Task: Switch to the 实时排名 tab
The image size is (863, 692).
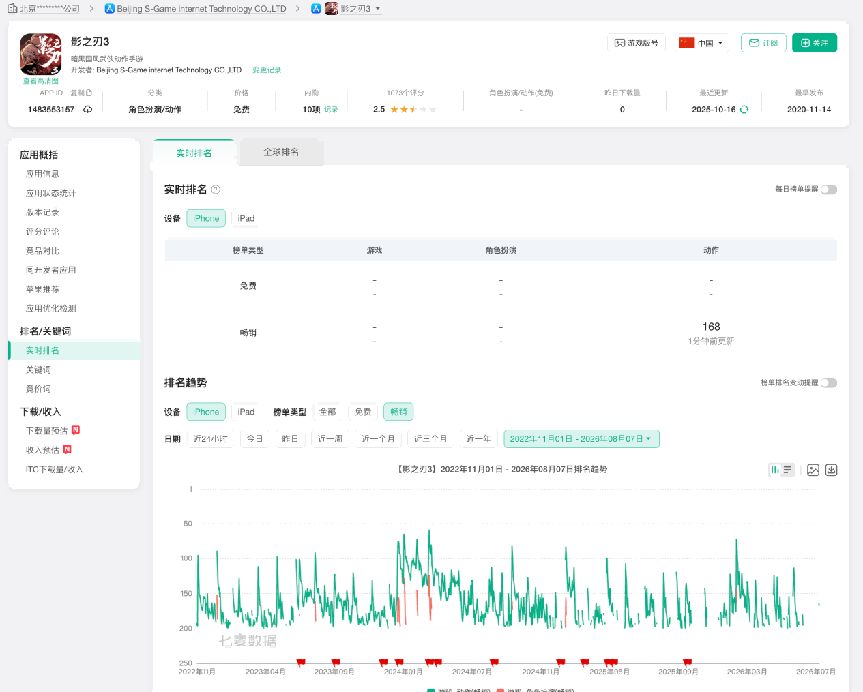Action: click(x=194, y=153)
